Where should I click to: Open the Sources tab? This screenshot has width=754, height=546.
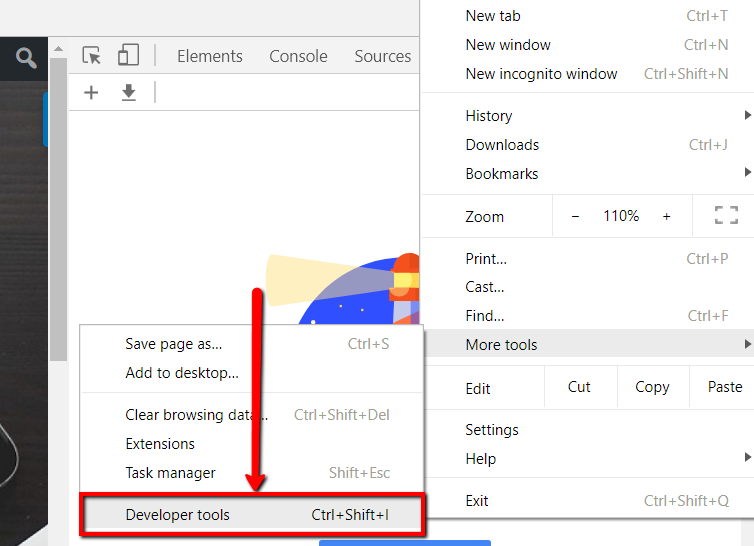click(382, 56)
